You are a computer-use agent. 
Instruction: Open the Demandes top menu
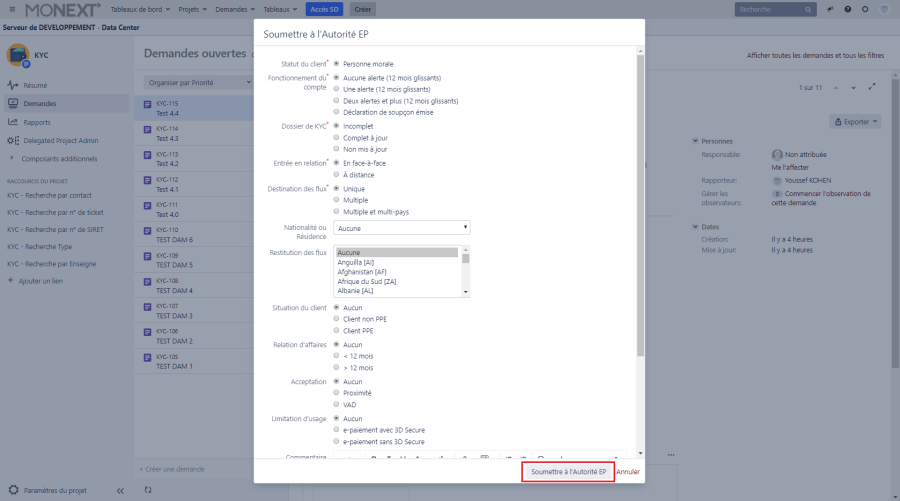pyautogui.click(x=233, y=9)
